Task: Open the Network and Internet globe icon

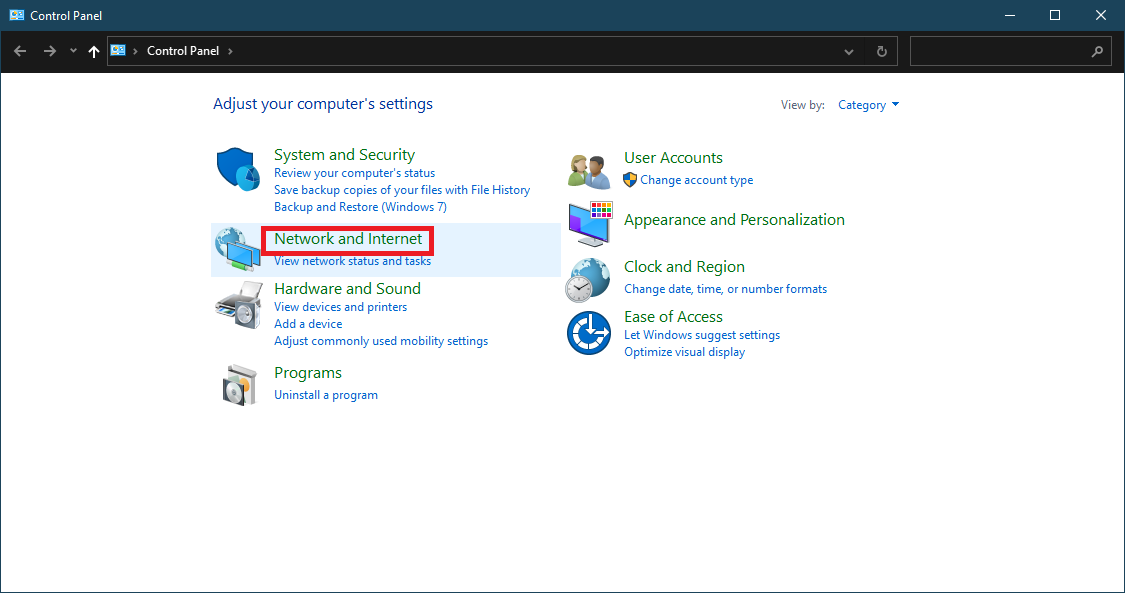Action: pyautogui.click(x=238, y=250)
